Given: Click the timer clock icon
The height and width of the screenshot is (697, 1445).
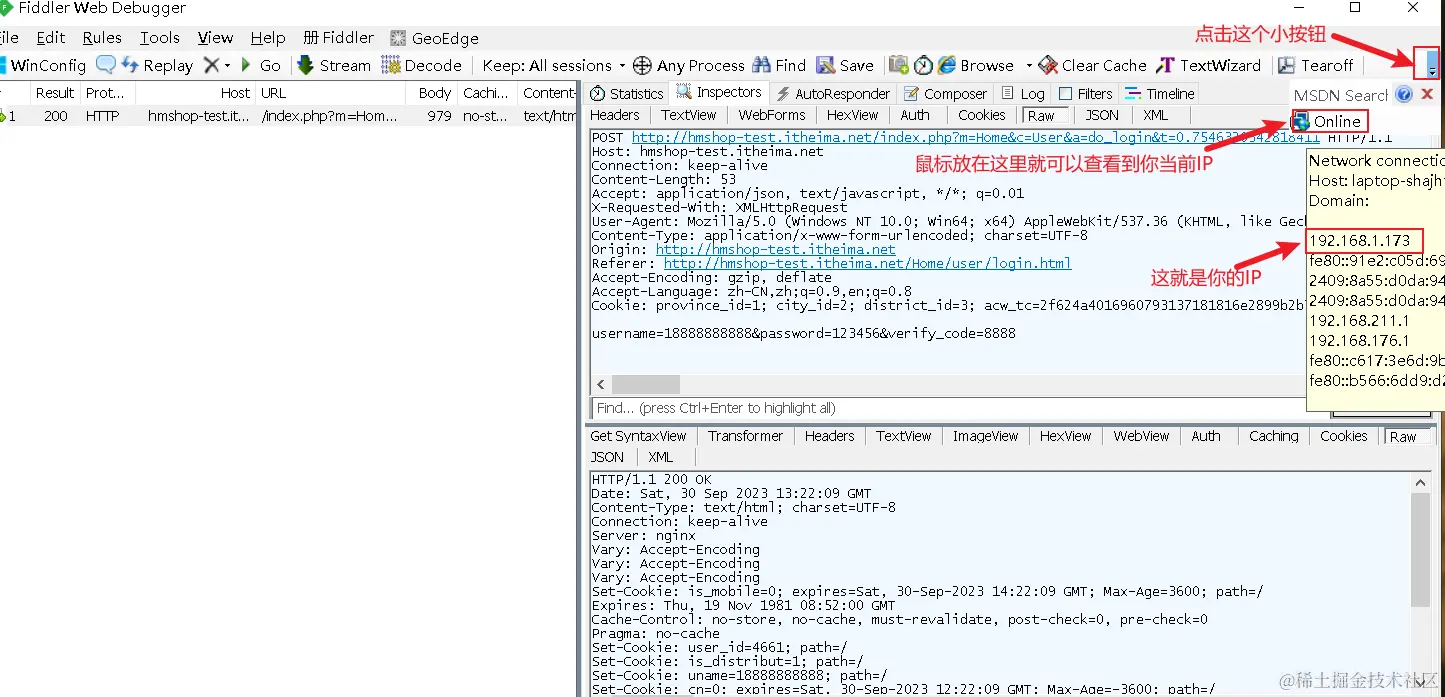Looking at the screenshot, I should pos(923,65).
